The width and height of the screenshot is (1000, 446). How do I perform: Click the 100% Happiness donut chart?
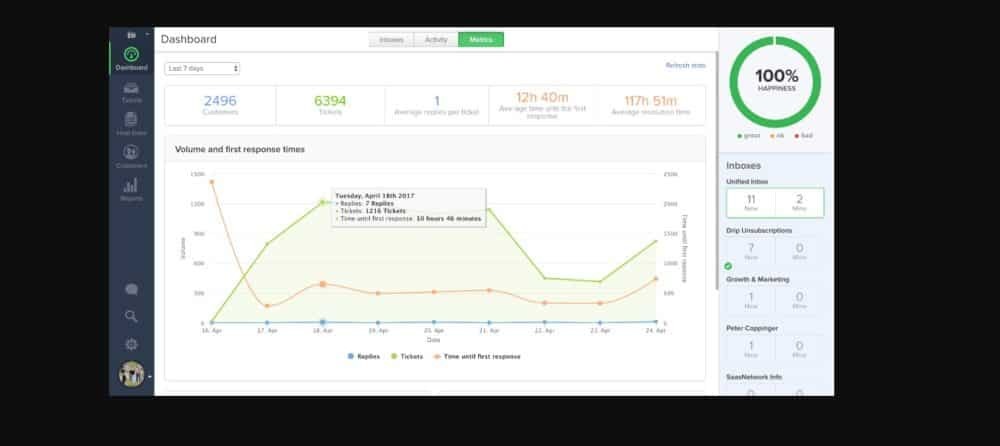coord(776,80)
